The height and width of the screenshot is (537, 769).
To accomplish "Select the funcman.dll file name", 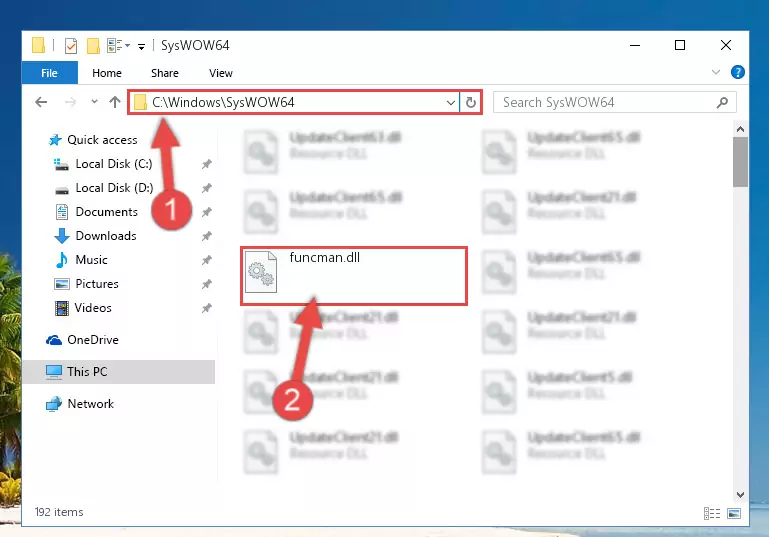I will [325, 257].
